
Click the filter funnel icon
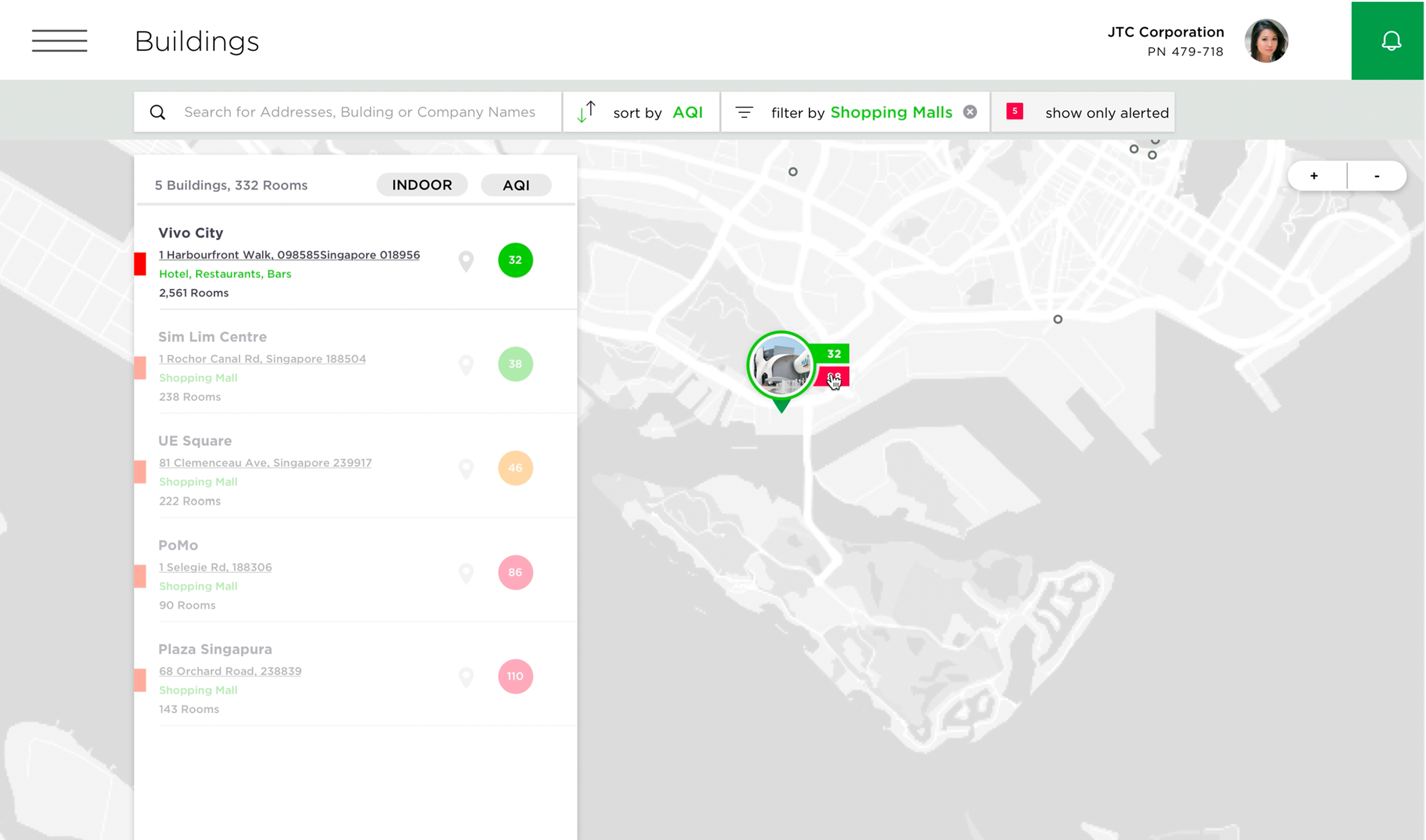pos(744,111)
